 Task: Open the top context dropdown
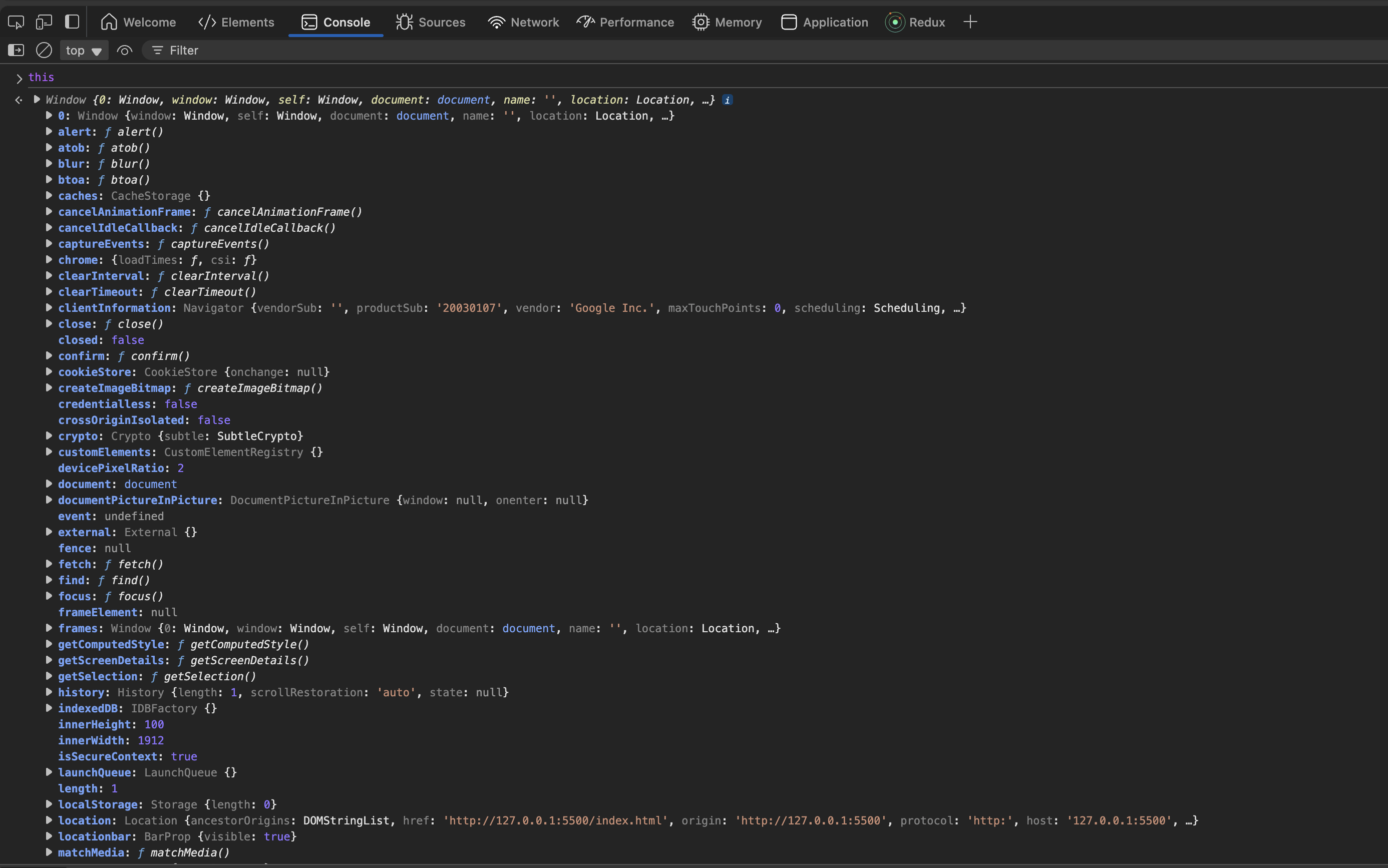point(84,51)
